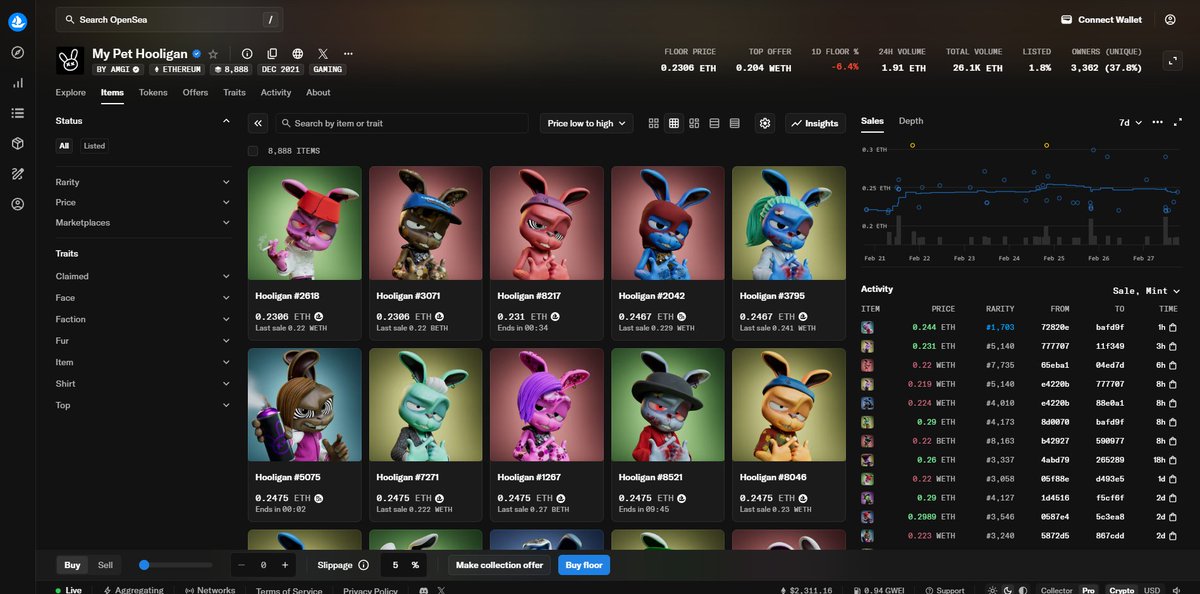This screenshot has width=1200, height=594.
Task: Open the bar-chart Stats icon in sidebar
Action: 17,83
